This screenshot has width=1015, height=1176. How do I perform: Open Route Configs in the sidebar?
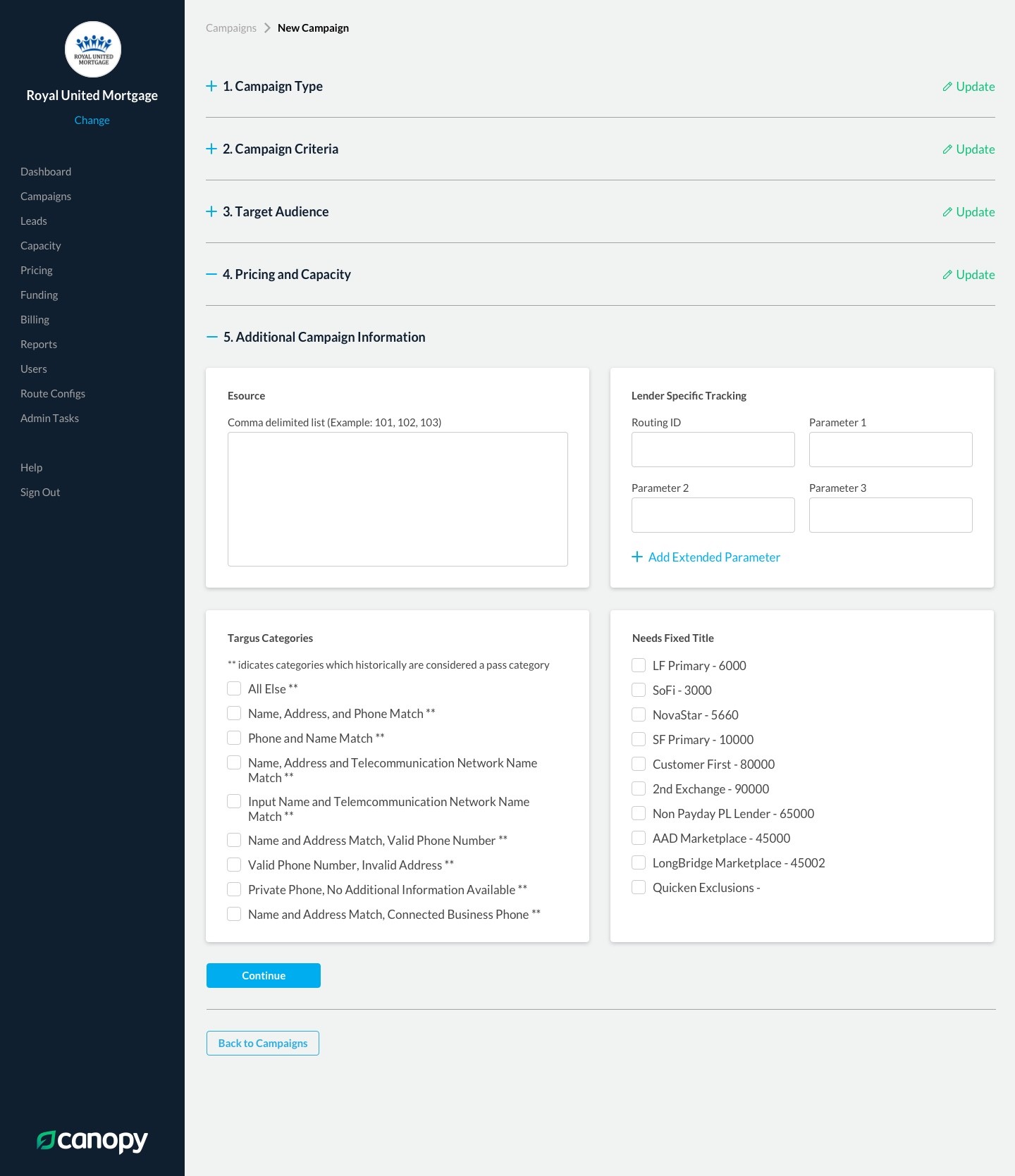tap(53, 394)
